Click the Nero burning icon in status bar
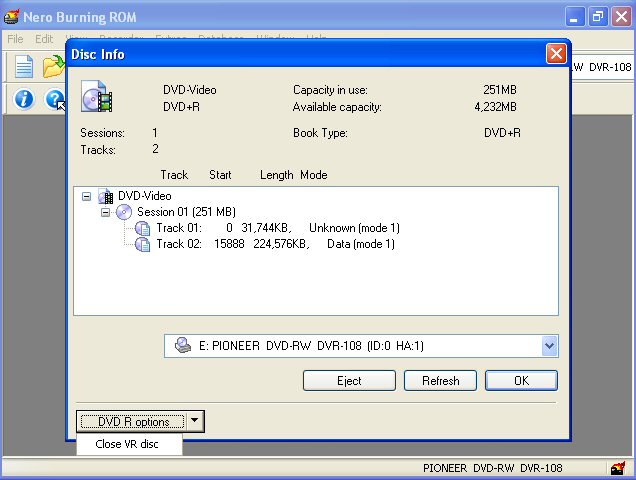This screenshot has width=636, height=480. click(x=618, y=468)
